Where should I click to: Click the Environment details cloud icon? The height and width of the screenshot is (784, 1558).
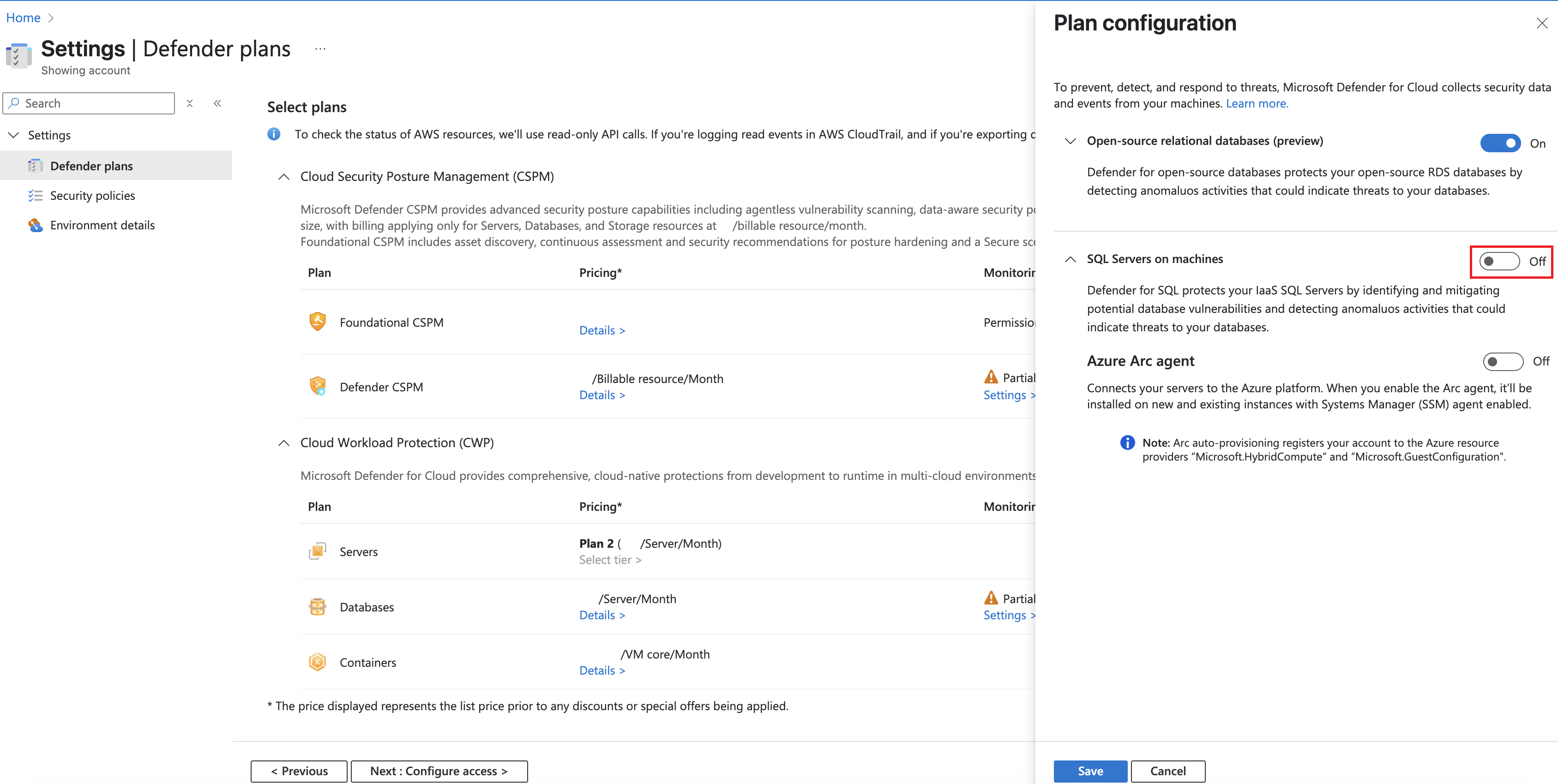tap(35, 226)
